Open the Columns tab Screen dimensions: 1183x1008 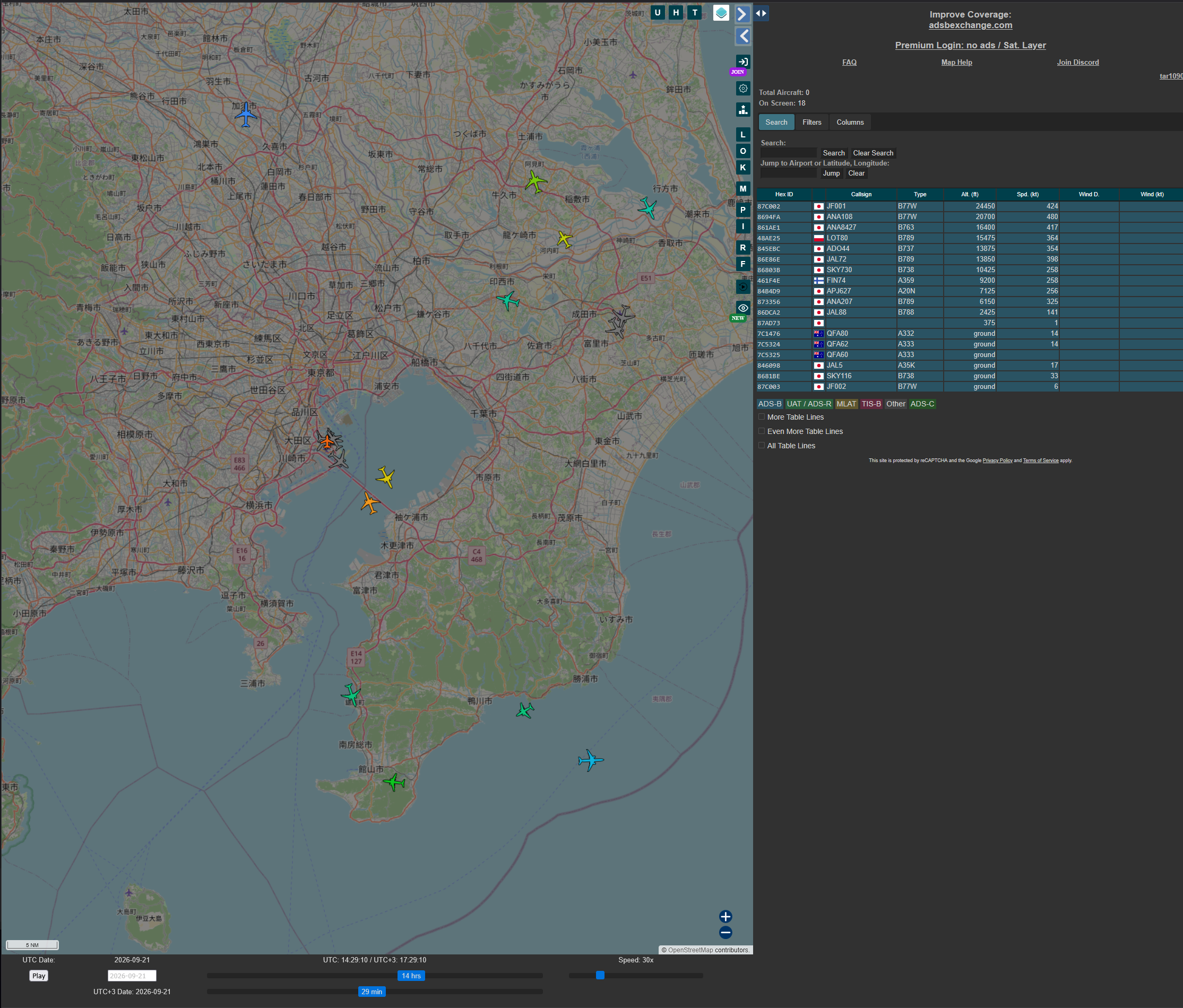[x=850, y=122]
